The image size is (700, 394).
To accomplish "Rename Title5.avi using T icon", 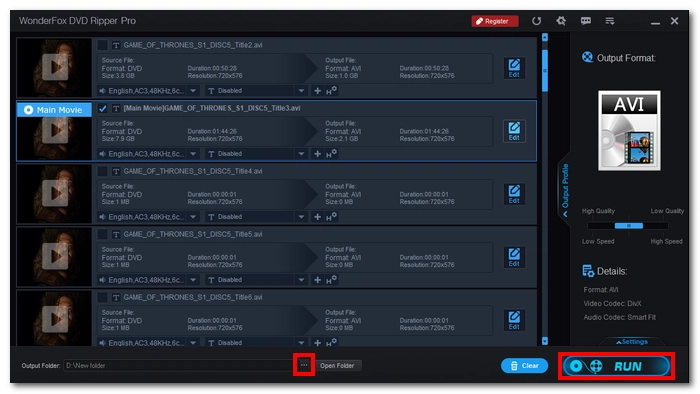I will (116, 234).
